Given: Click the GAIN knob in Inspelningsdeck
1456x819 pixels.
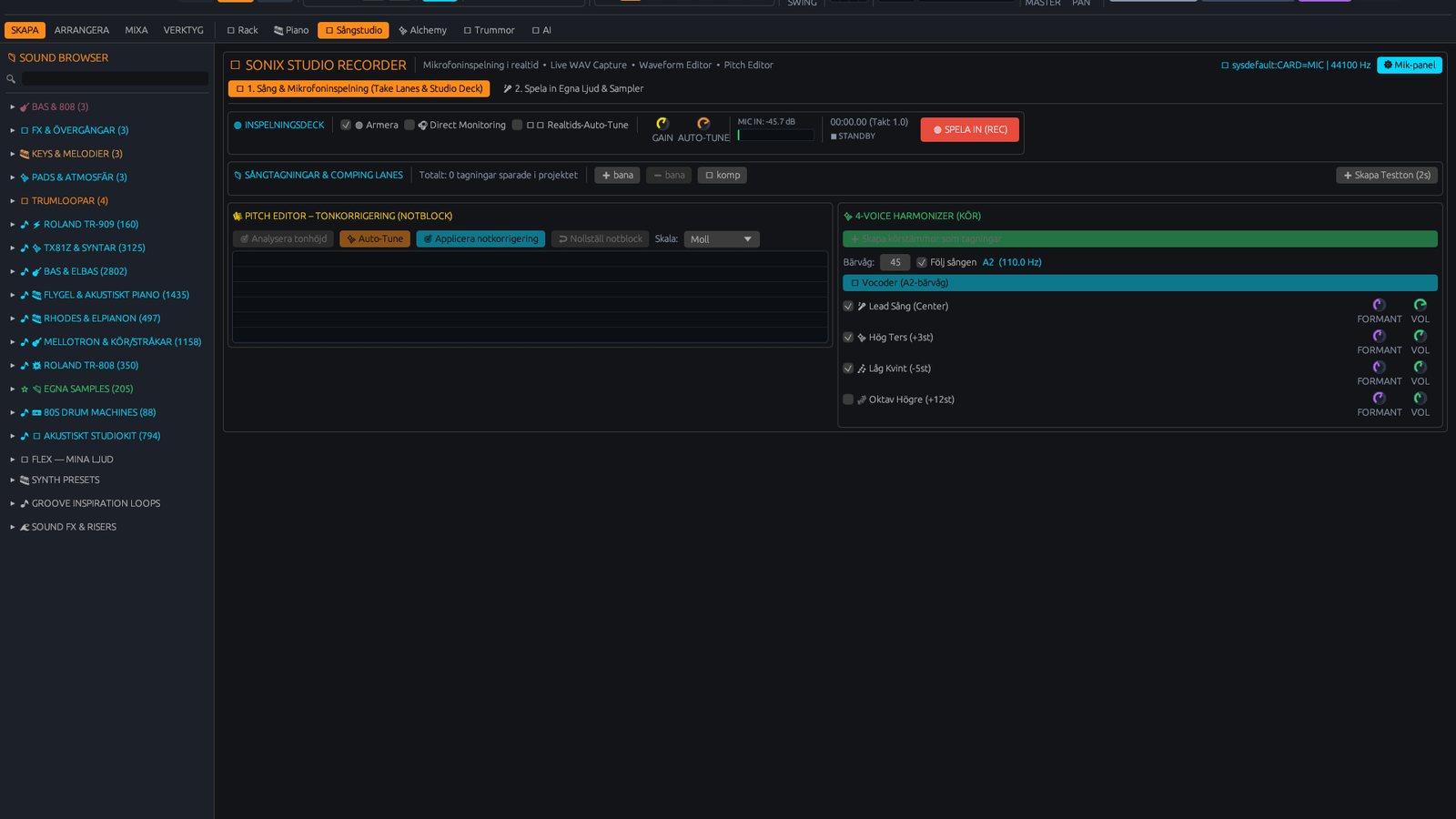Looking at the screenshot, I should 662,124.
